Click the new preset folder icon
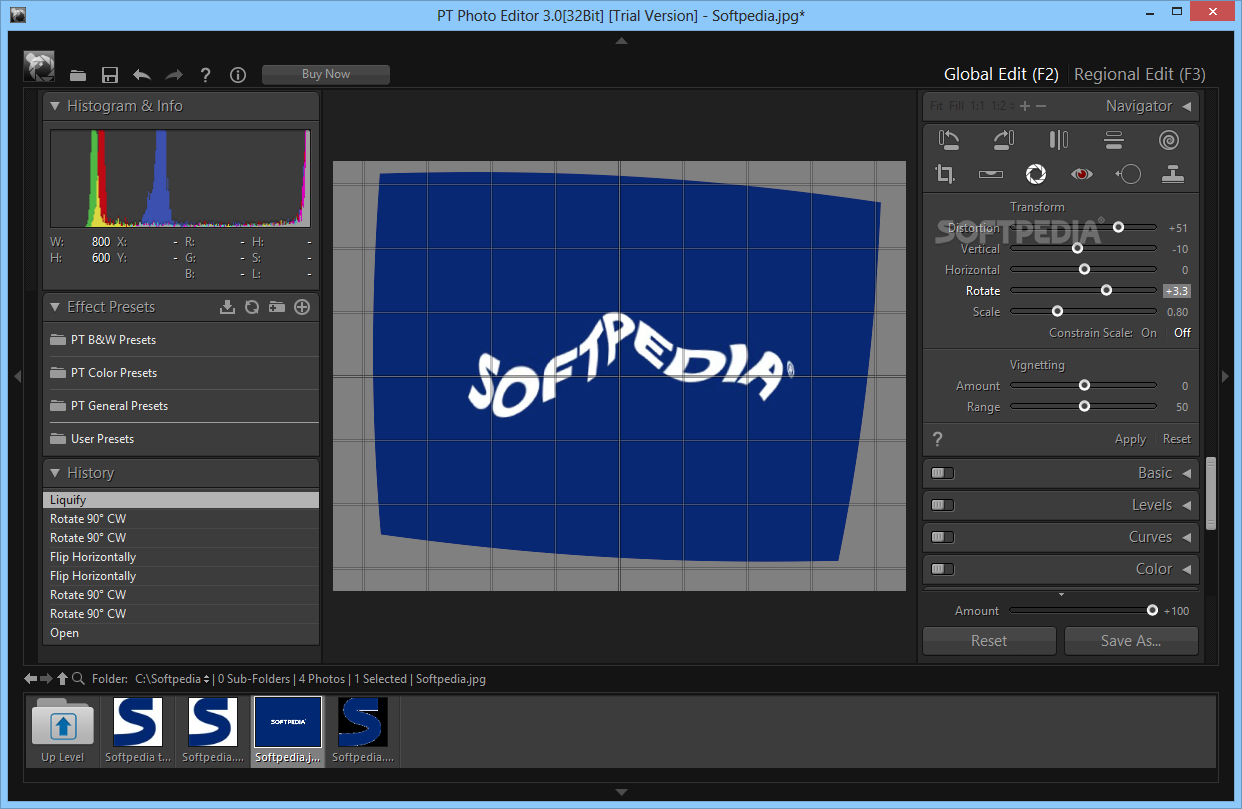Screen dimensions: 1242x809 (x=277, y=307)
